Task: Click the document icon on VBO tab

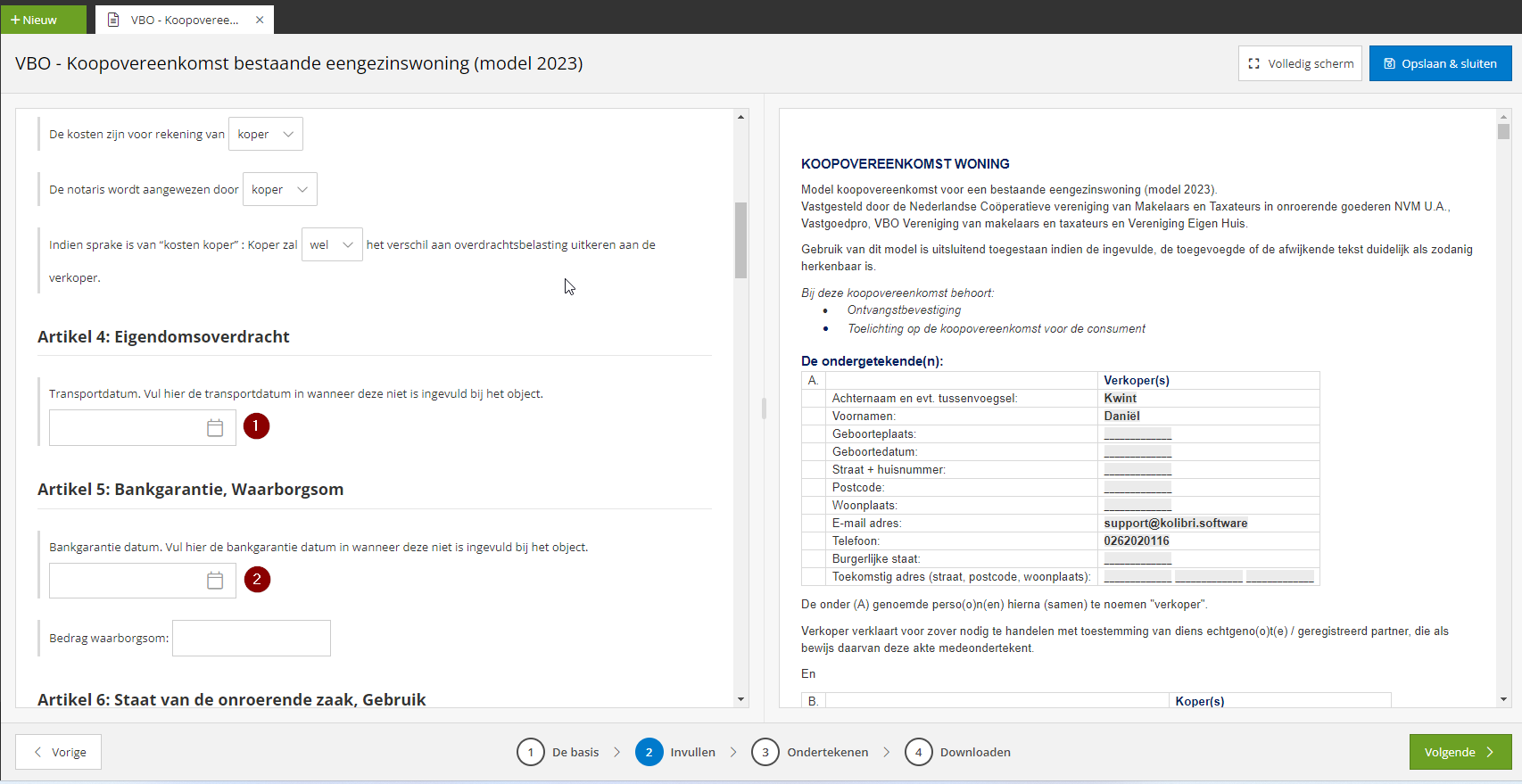Action: point(113,20)
